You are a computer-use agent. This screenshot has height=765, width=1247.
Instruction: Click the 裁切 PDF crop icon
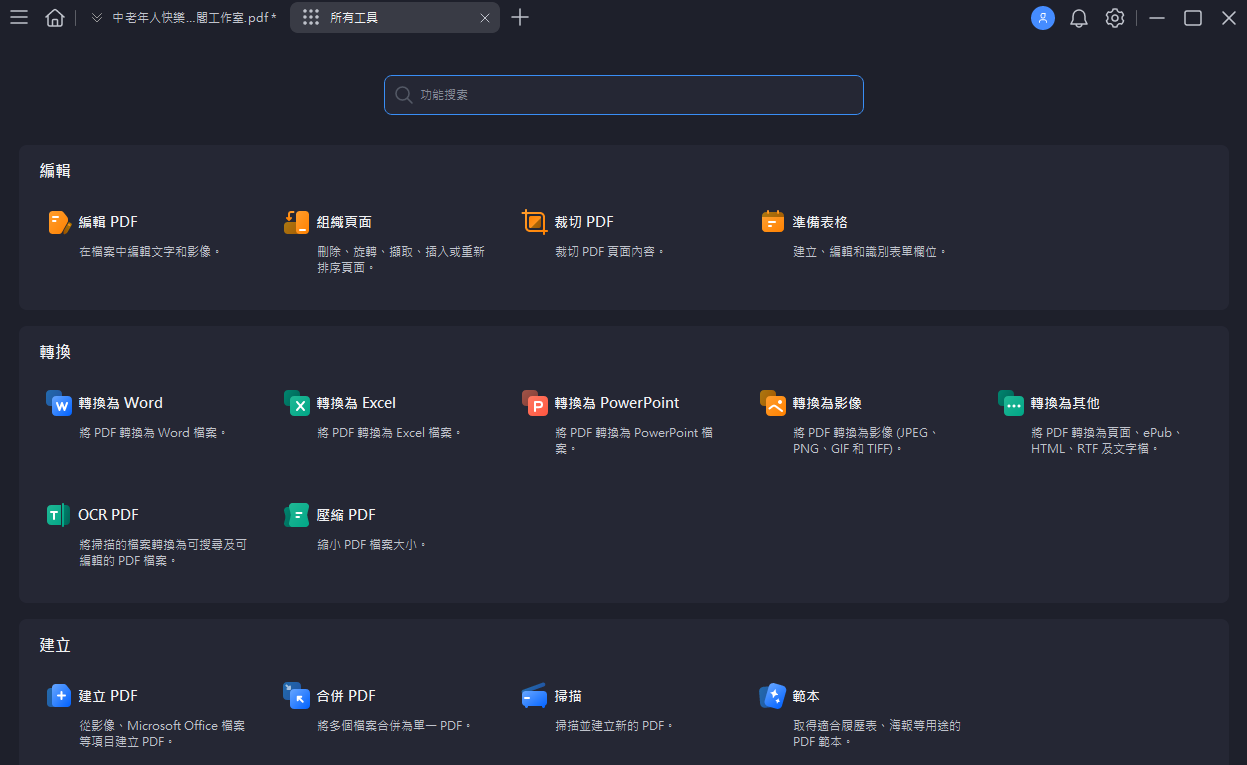[x=535, y=222]
